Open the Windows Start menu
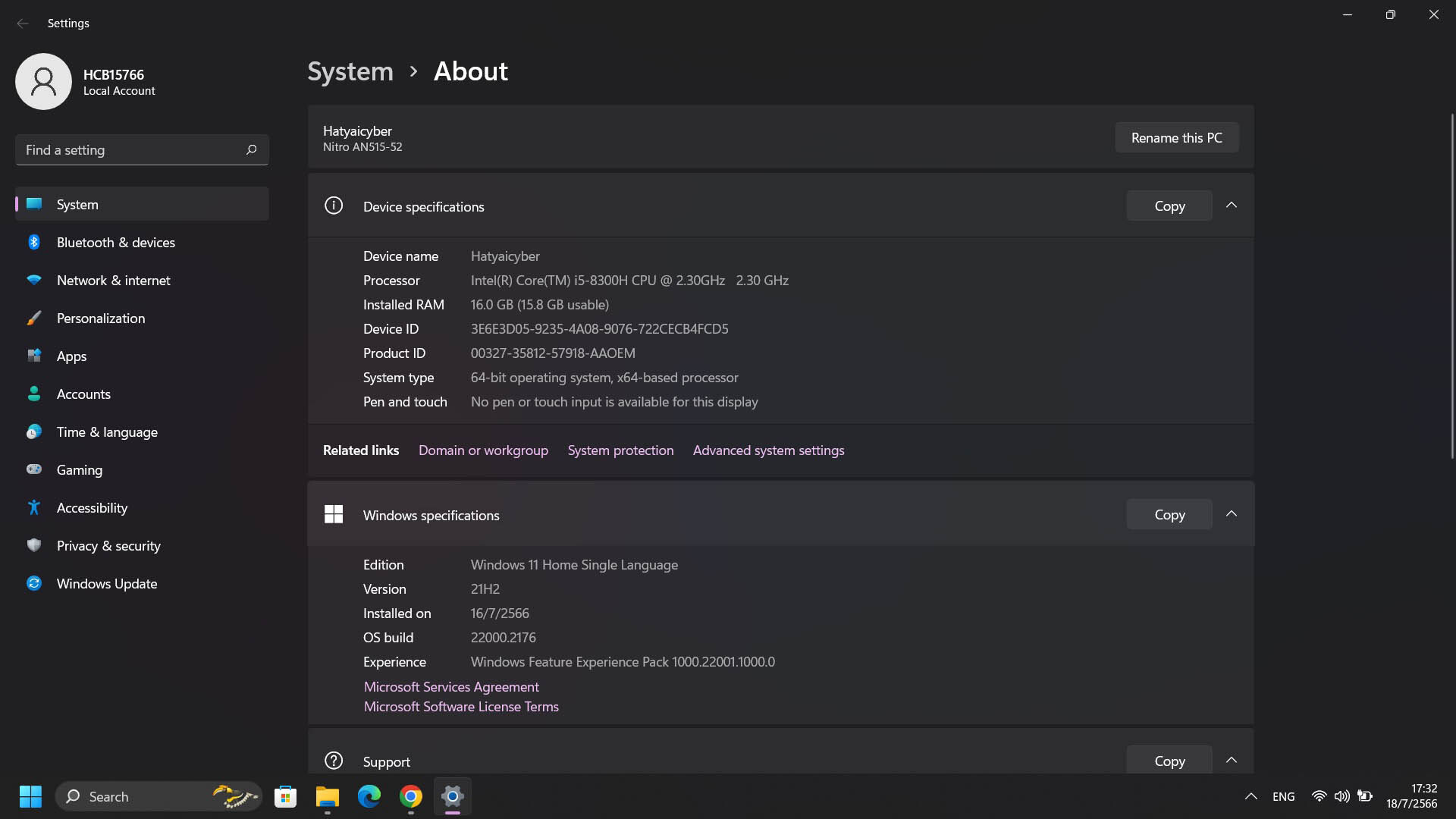1456x819 pixels. pos(30,796)
